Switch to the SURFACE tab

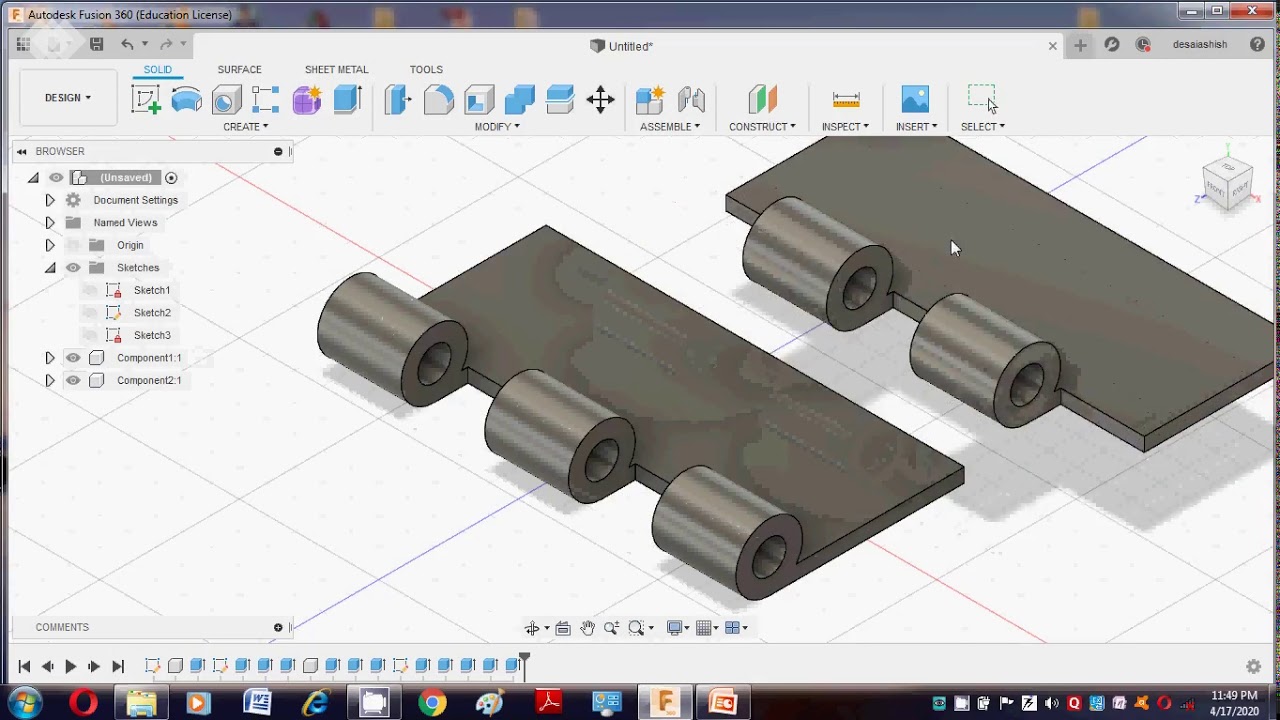[x=240, y=70]
